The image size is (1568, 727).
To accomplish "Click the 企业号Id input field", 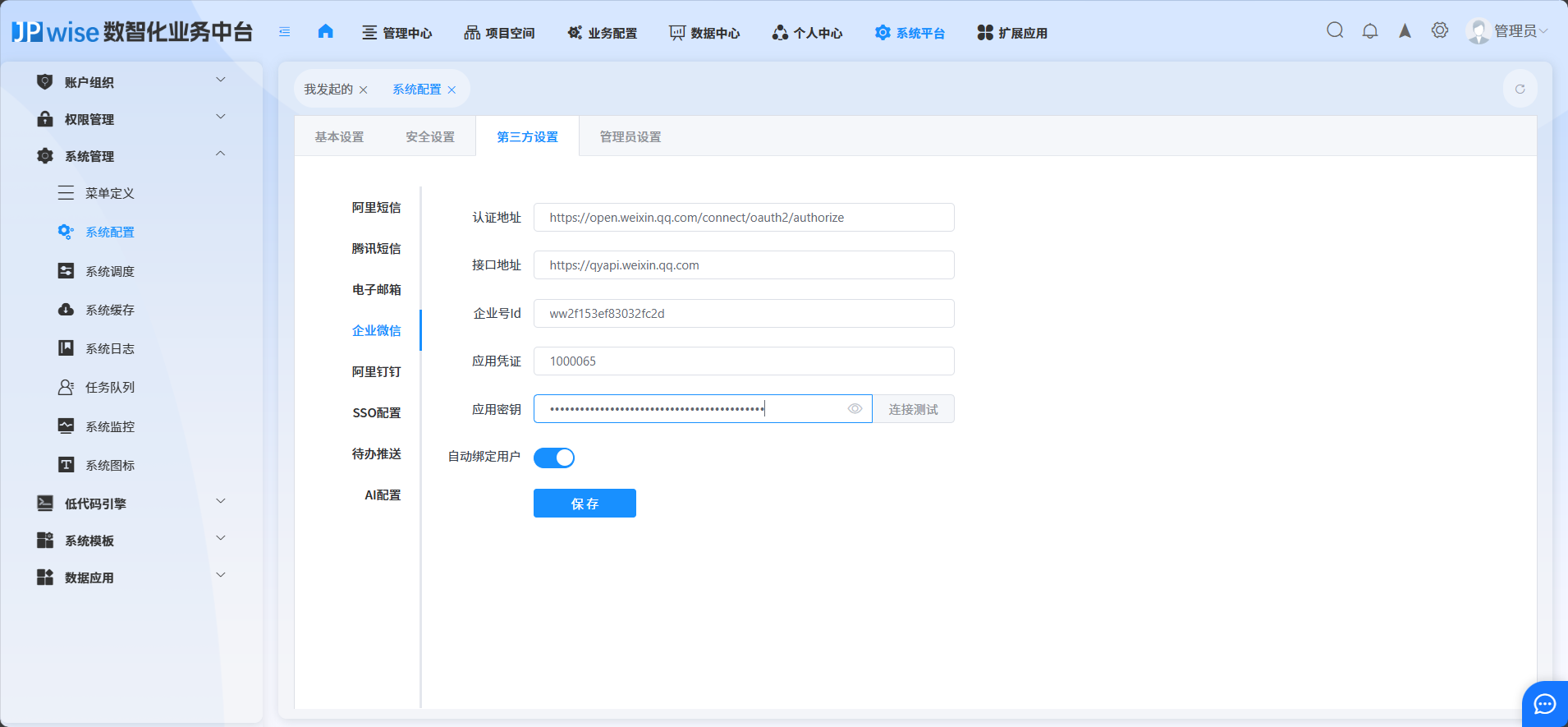I will click(x=744, y=314).
